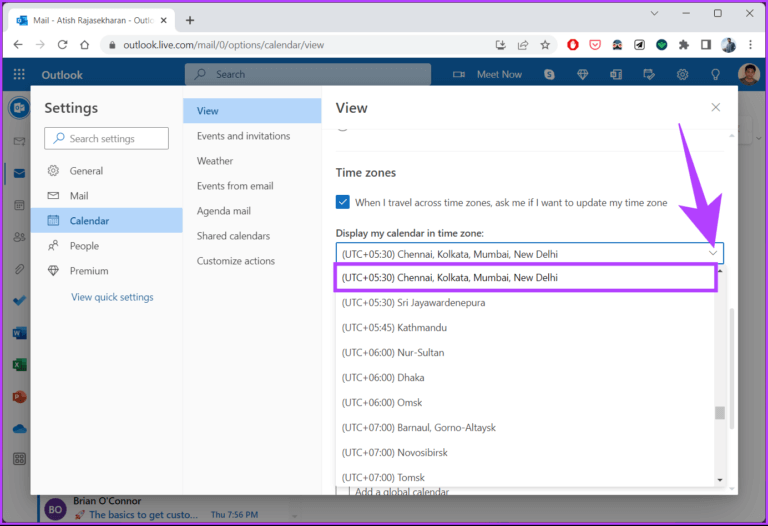The image size is (768, 526).
Task: Open the People settings category
Action: [x=107, y=246]
